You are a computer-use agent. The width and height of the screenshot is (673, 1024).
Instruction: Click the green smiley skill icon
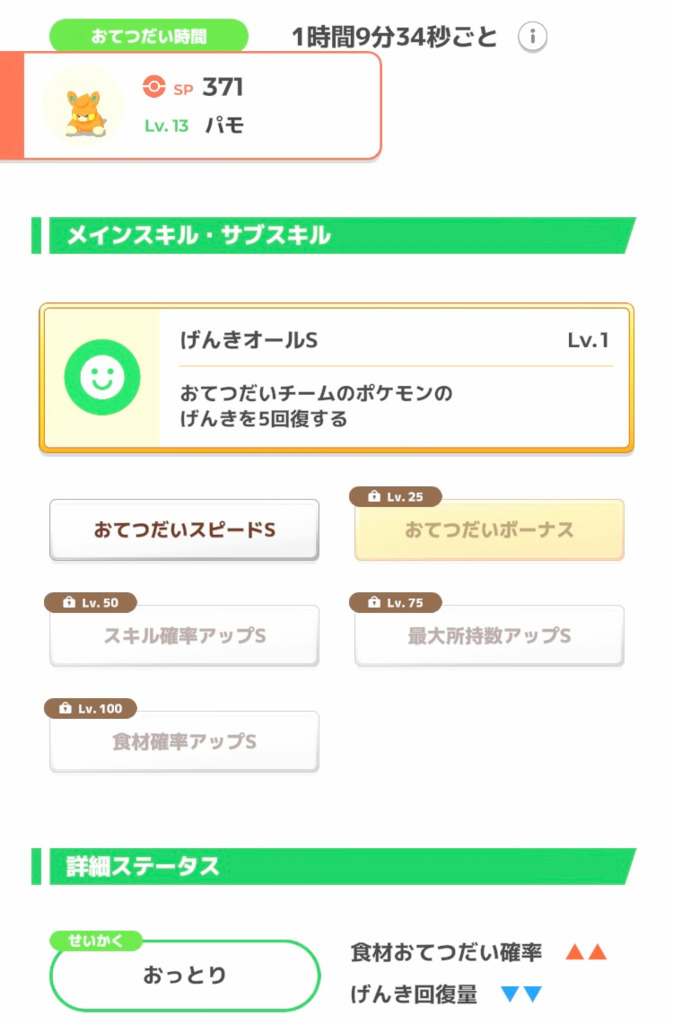pyautogui.click(x=95, y=377)
